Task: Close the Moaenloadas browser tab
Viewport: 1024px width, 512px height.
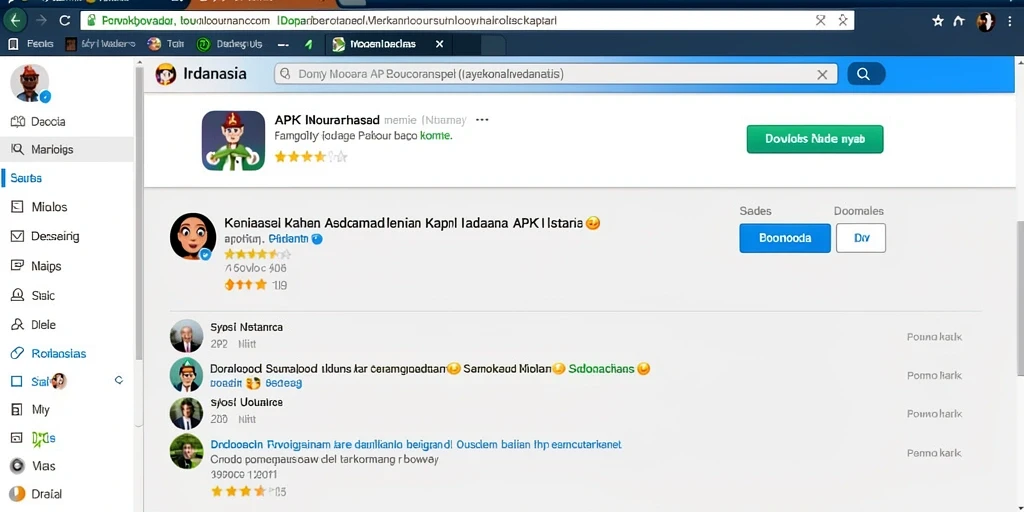Action: 440,44
